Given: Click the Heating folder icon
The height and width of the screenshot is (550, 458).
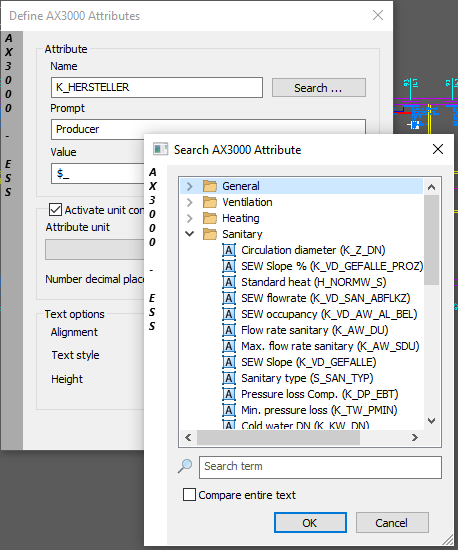Looking at the screenshot, I should [210, 218].
